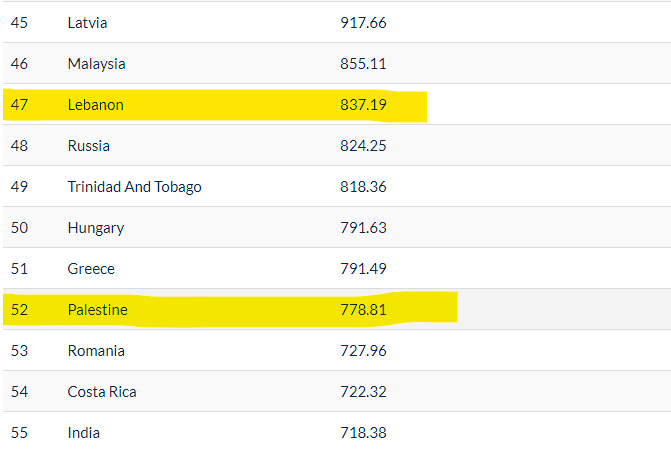671x450 pixels.
Task: Select the highlighted Palestine country name
Action: pos(97,310)
